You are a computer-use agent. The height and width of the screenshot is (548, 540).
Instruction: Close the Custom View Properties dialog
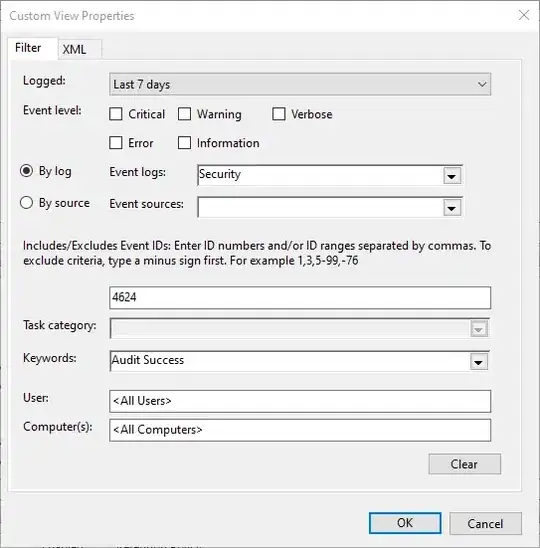coord(524,15)
